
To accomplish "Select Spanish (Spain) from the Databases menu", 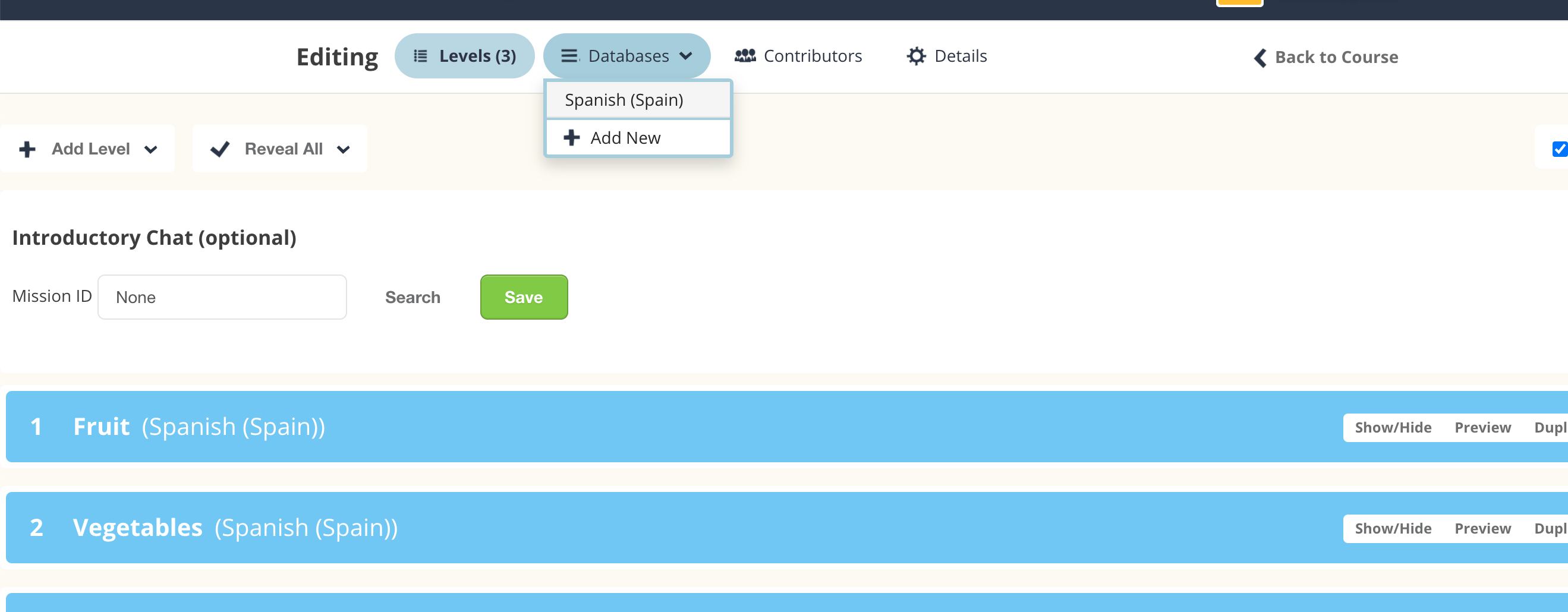I will coord(624,100).
